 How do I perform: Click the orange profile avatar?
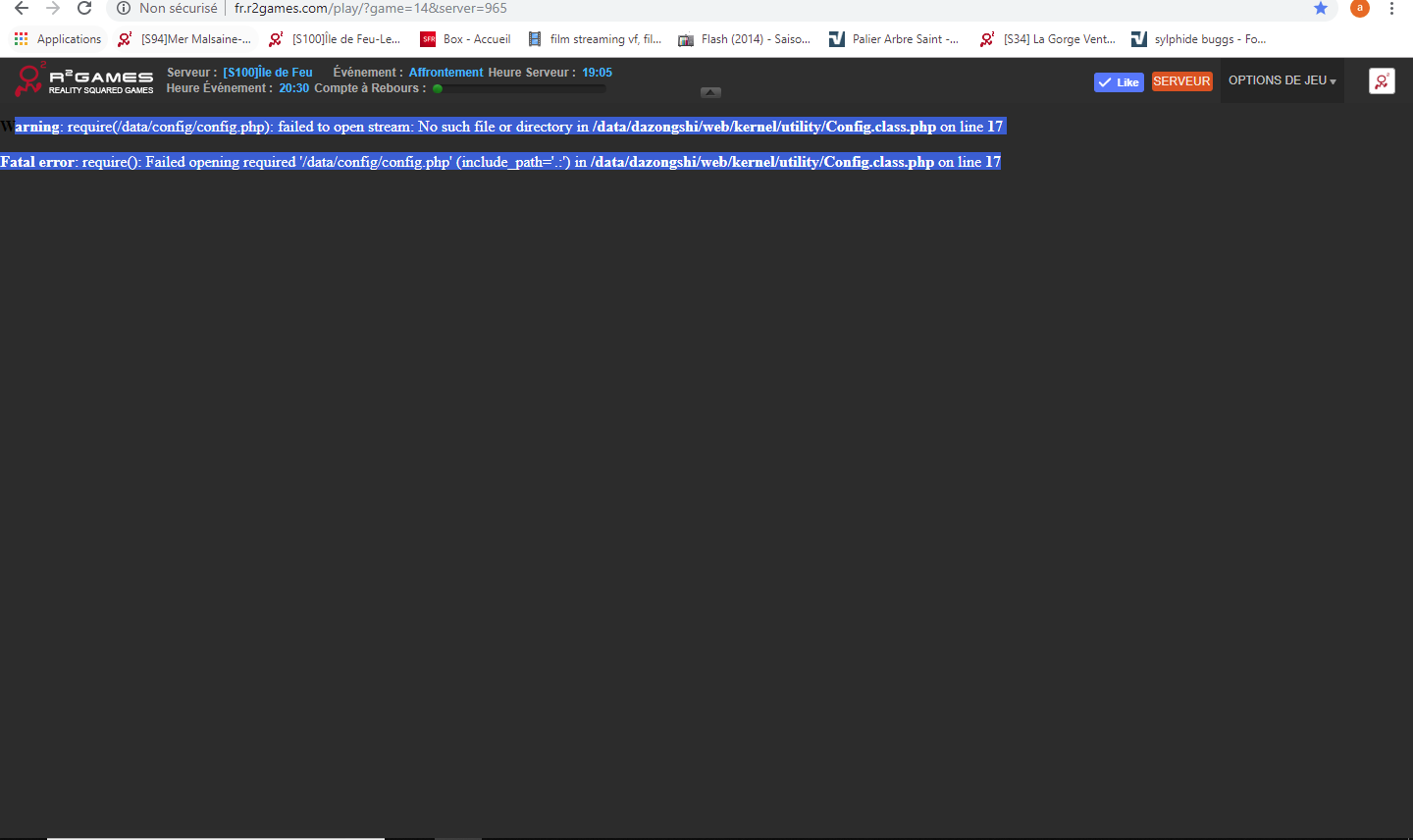(x=1359, y=9)
